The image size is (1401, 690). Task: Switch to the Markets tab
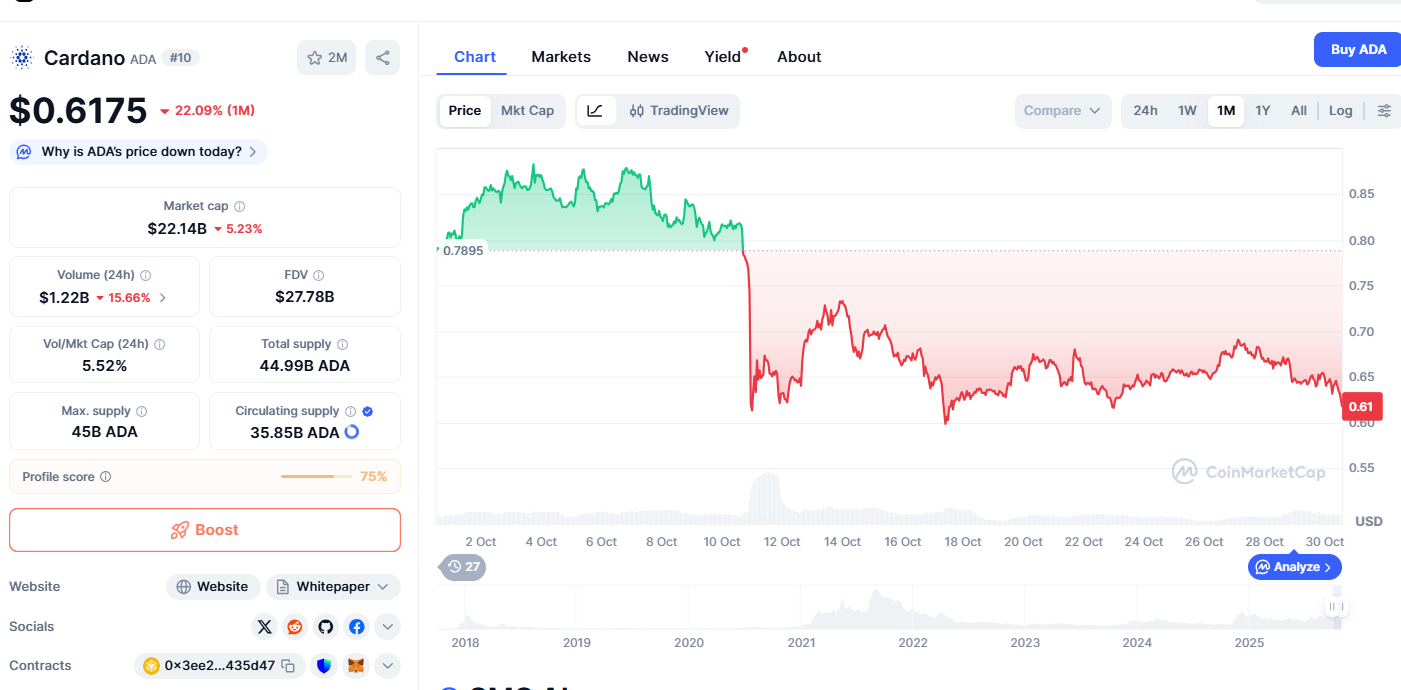point(561,57)
